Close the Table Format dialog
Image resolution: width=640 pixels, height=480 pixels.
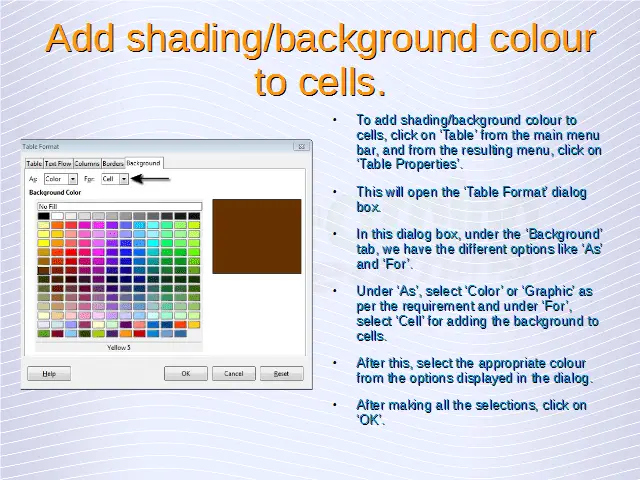click(x=300, y=146)
